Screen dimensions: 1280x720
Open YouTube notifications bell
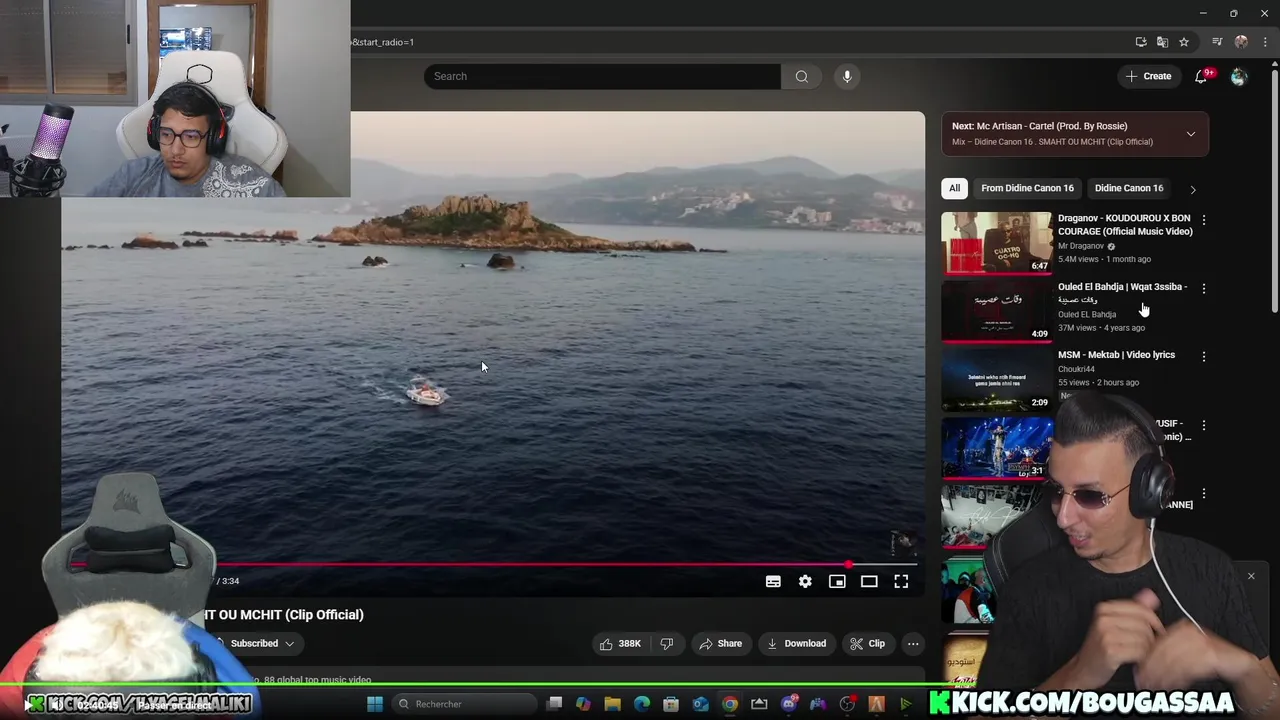[x=1202, y=76]
